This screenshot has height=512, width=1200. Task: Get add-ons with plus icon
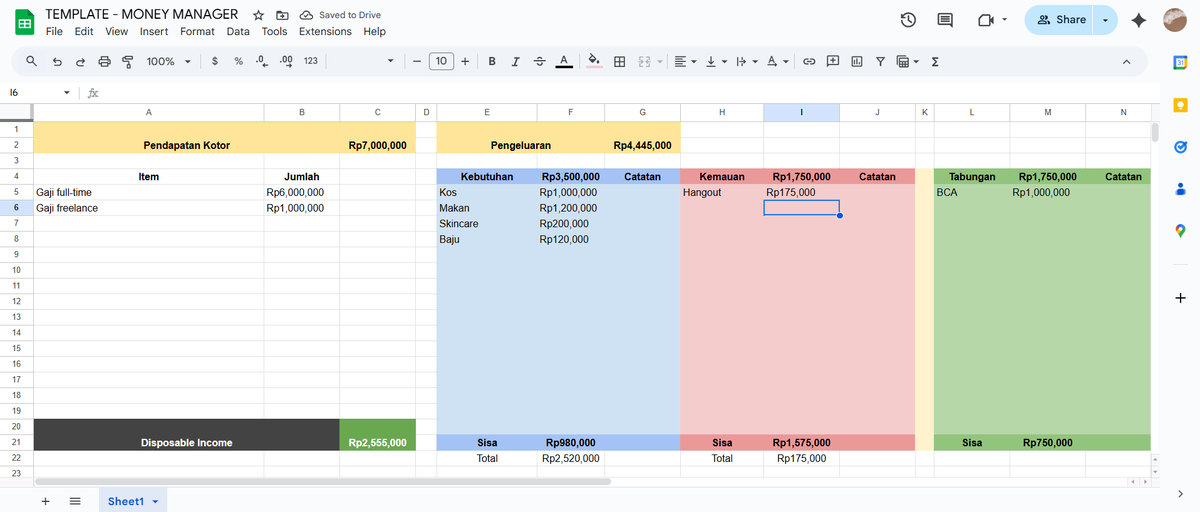click(1180, 298)
